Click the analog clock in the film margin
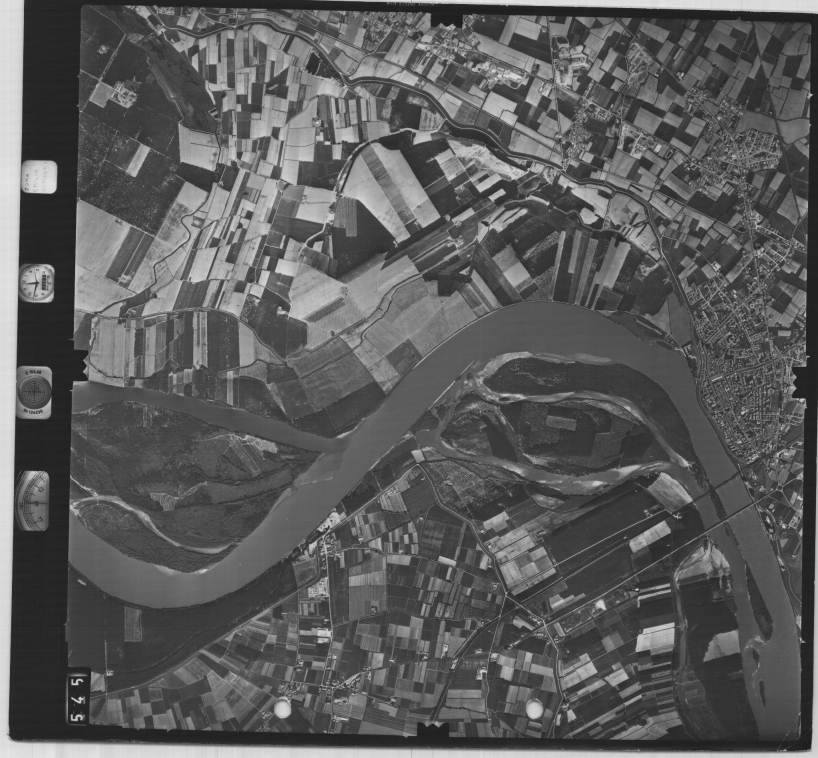This screenshot has height=758, width=818. pyautogui.click(x=37, y=283)
